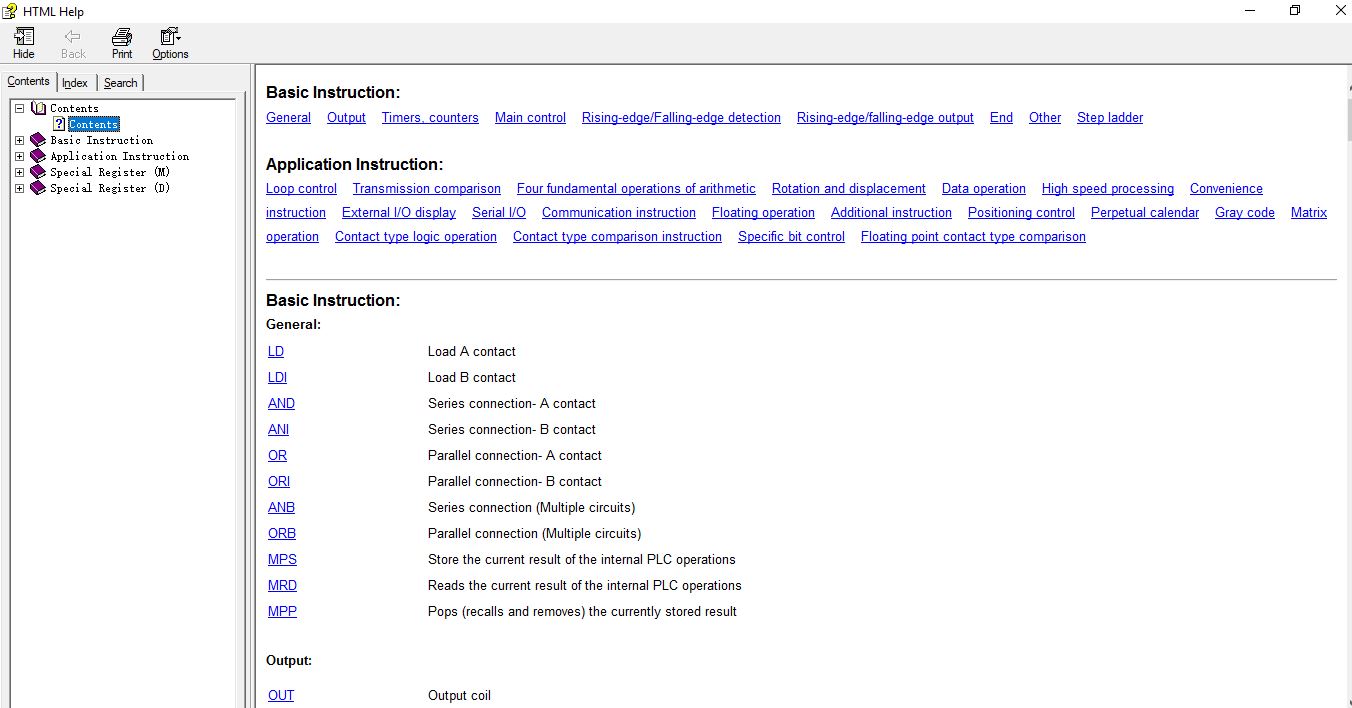Viewport: 1352px width, 708px height.
Task: Open the High speed processing link
Action: pyautogui.click(x=1108, y=188)
